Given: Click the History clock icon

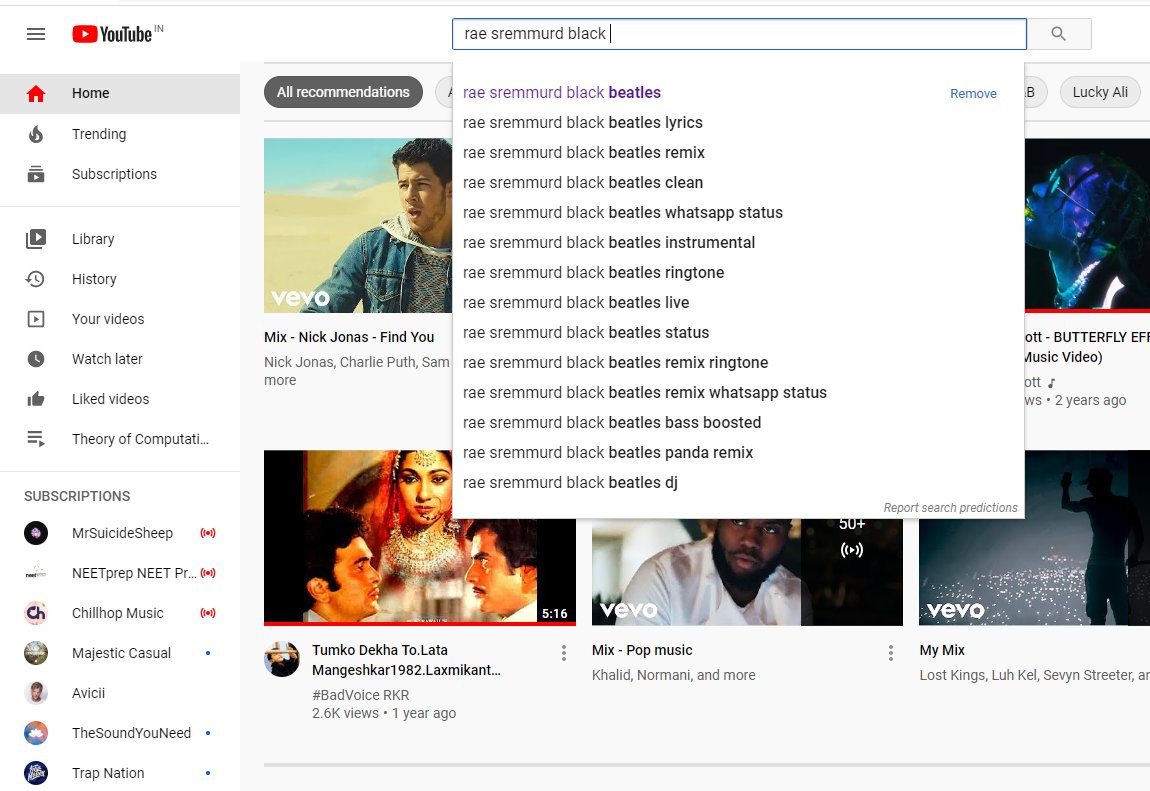Looking at the screenshot, I should [35, 279].
